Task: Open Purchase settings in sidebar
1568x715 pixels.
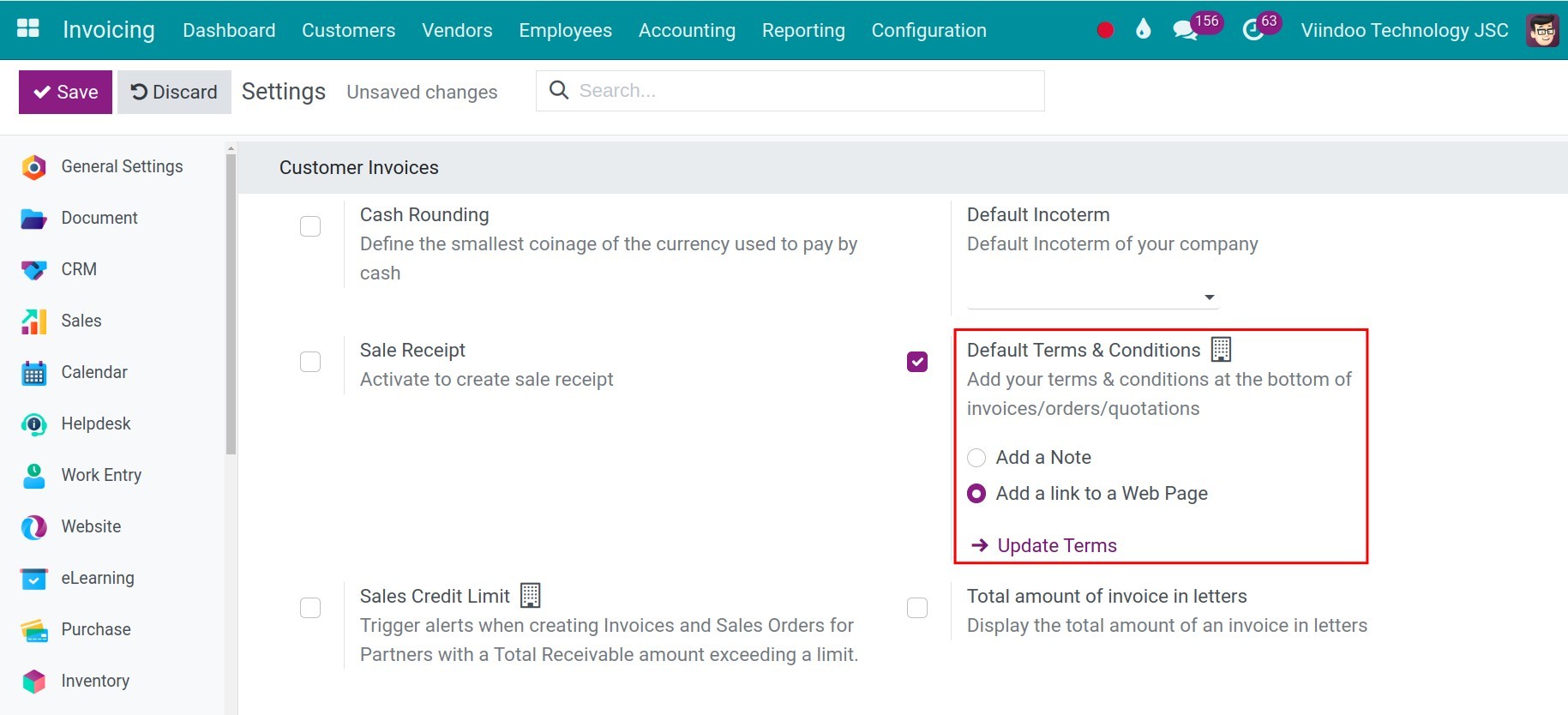Action: click(96, 629)
